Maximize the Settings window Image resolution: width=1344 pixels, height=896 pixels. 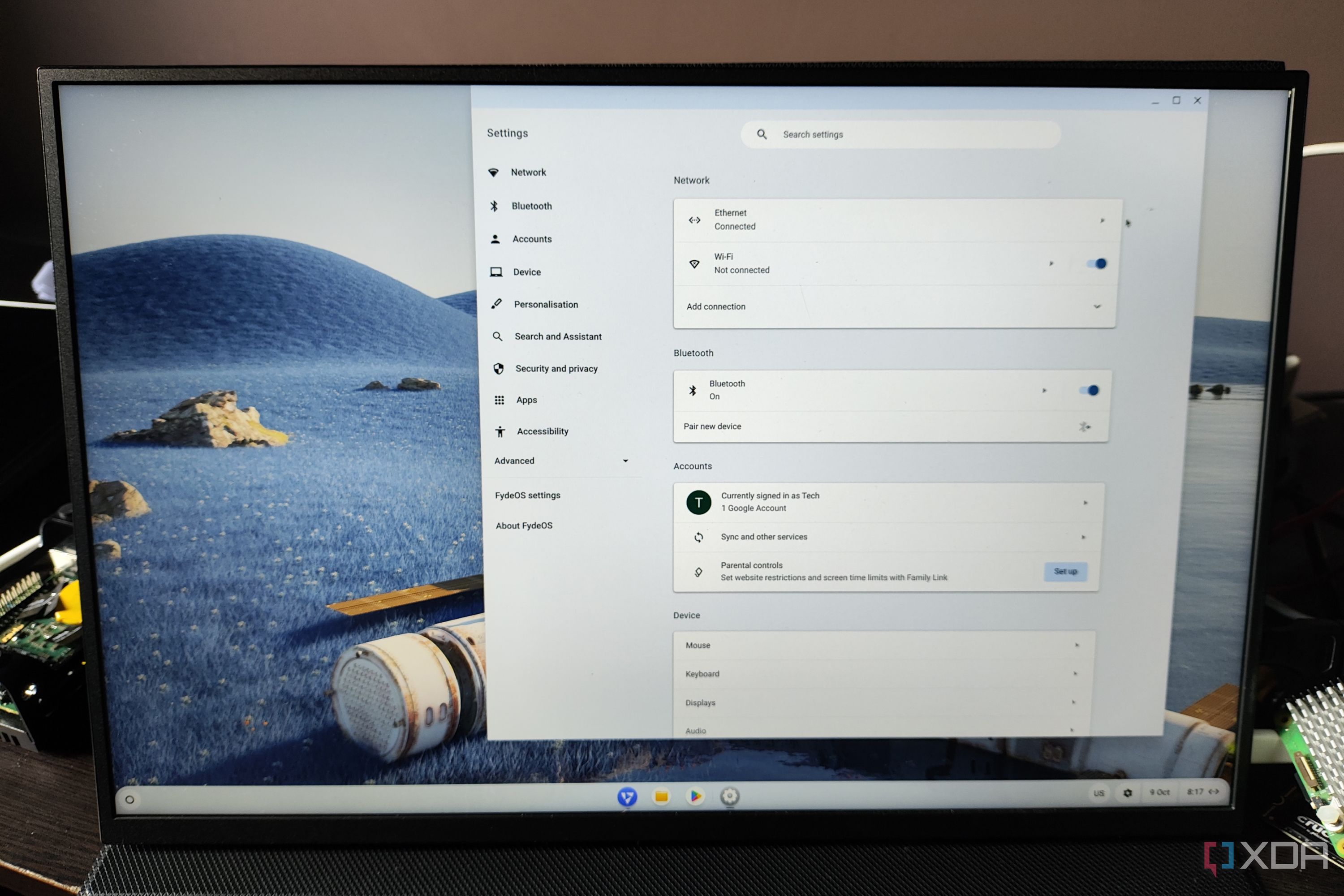point(1176,100)
